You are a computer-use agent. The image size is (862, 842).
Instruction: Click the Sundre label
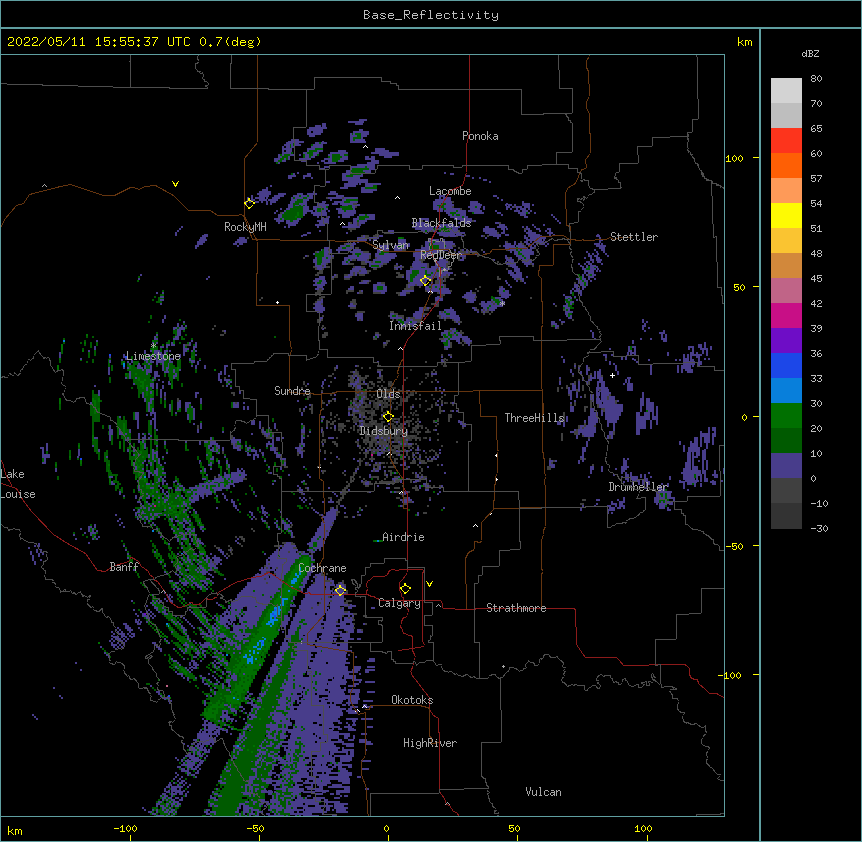click(292, 391)
